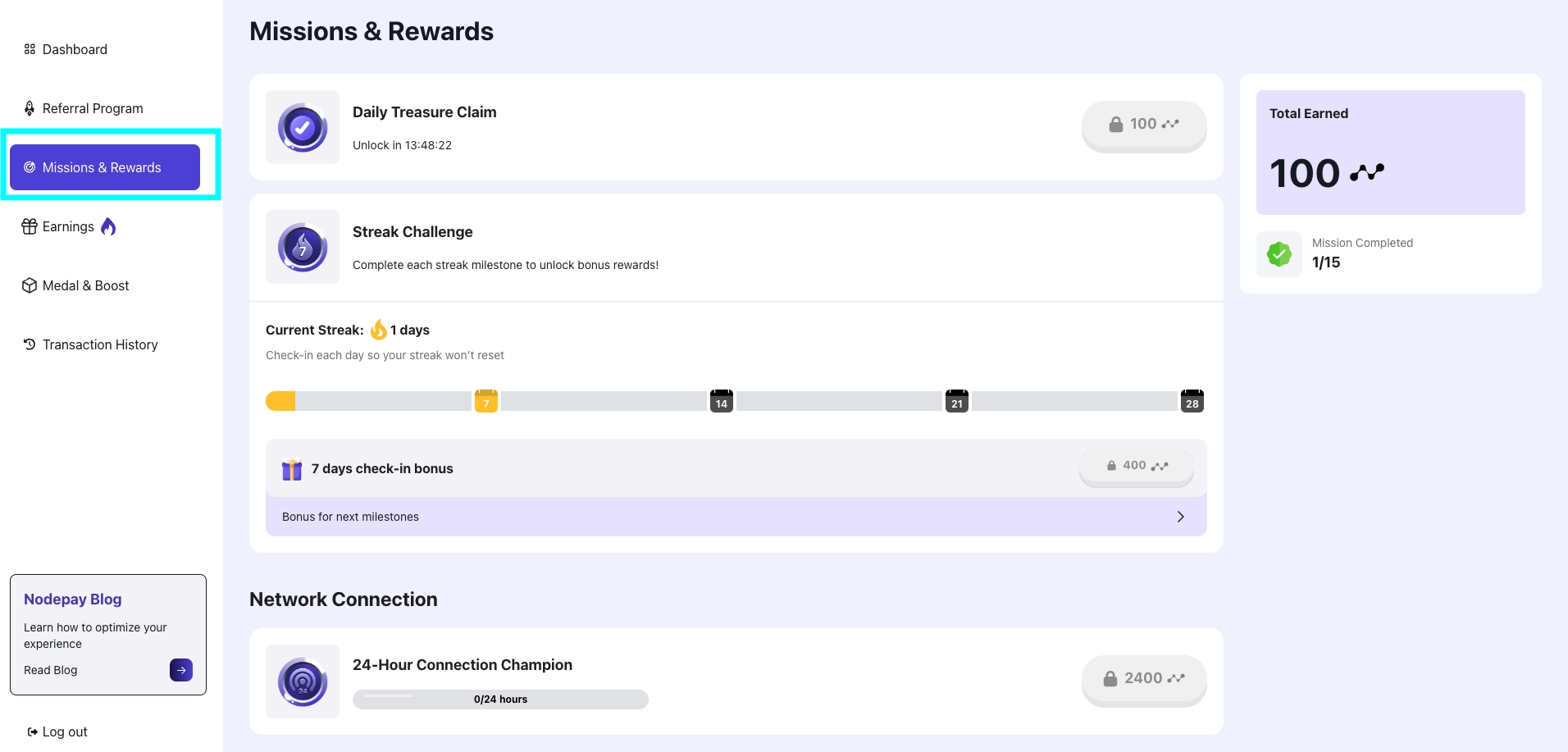Open the Nodepay Blog panel
The height and width of the screenshot is (752, 1568).
[x=107, y=635]
